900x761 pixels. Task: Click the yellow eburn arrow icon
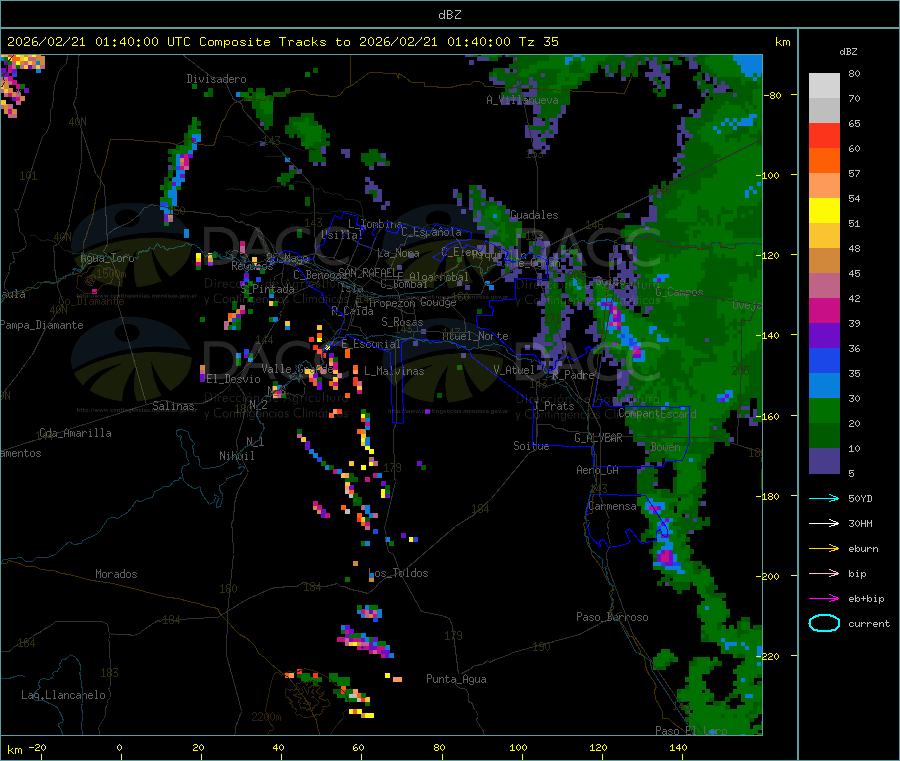pyautogui.click(x=824, y=549)
